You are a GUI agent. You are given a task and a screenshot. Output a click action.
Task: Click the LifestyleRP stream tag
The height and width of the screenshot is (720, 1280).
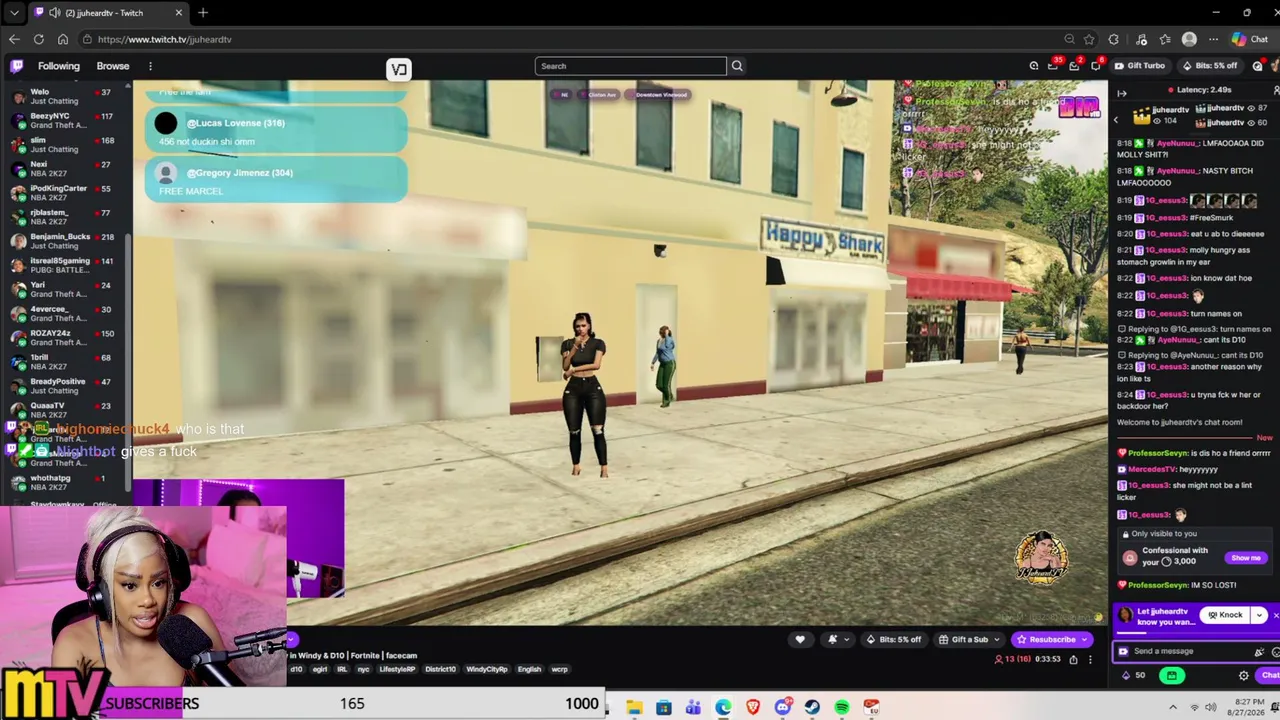(x=397, y=670)
